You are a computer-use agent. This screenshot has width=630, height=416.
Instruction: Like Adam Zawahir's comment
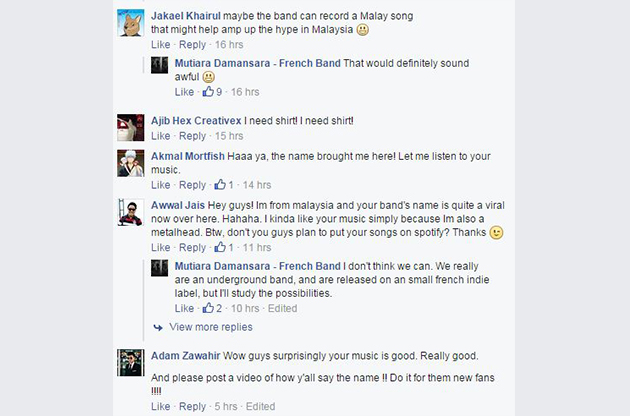point(160,407)
